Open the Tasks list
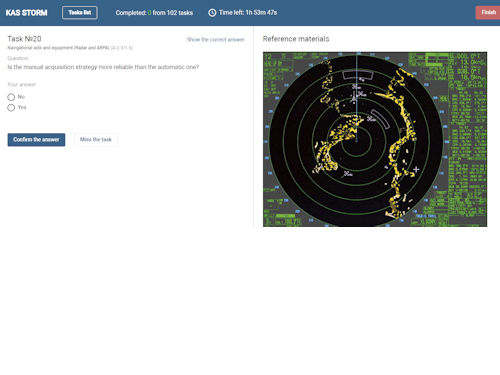500x375 pixels. pos(80,13)
